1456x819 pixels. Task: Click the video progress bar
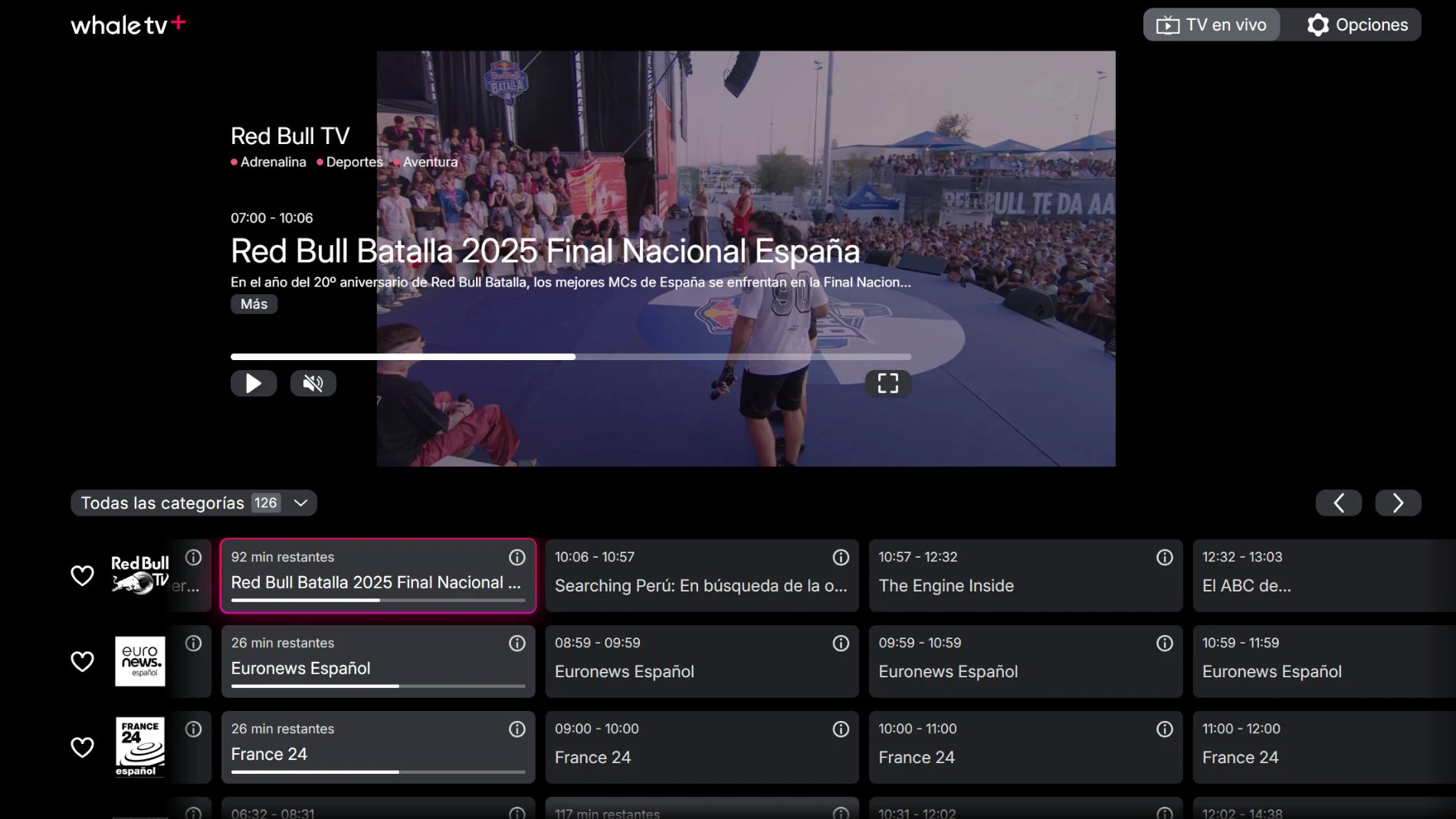[570, 357]
